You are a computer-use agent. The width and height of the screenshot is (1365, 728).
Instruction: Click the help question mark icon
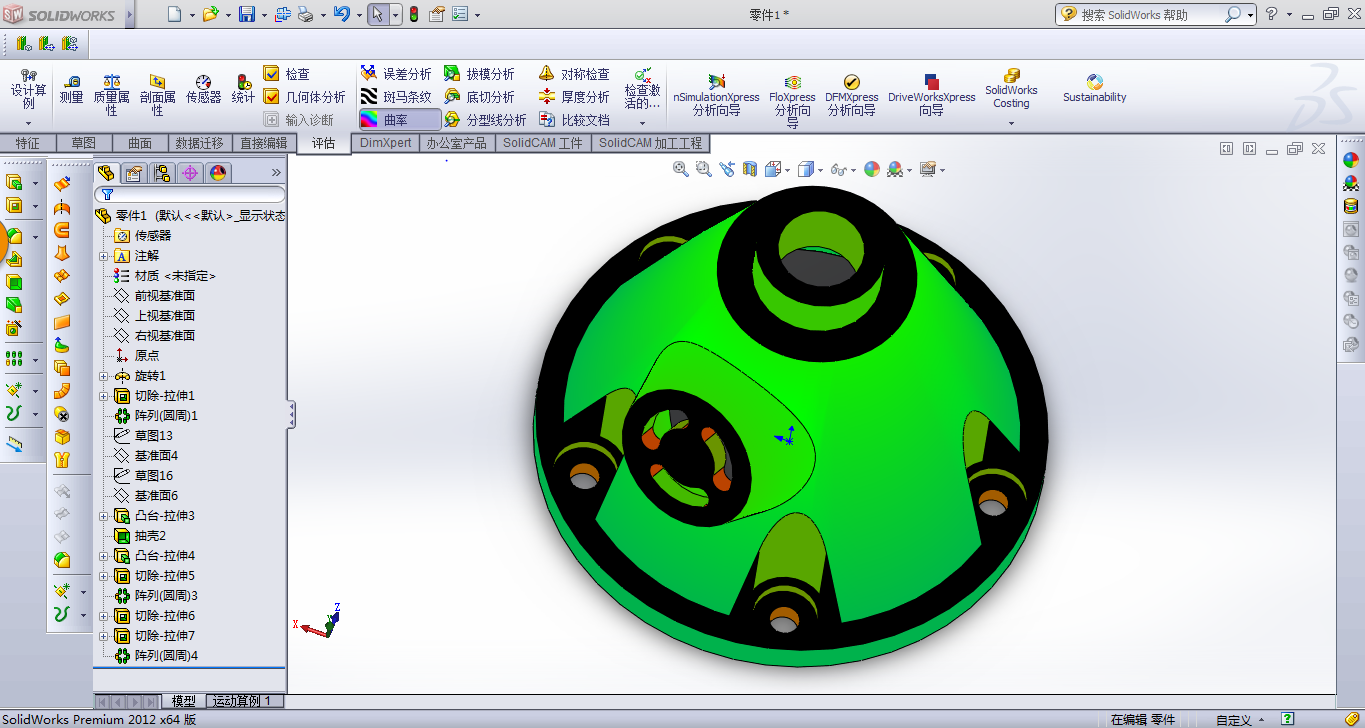point(1271,14)
